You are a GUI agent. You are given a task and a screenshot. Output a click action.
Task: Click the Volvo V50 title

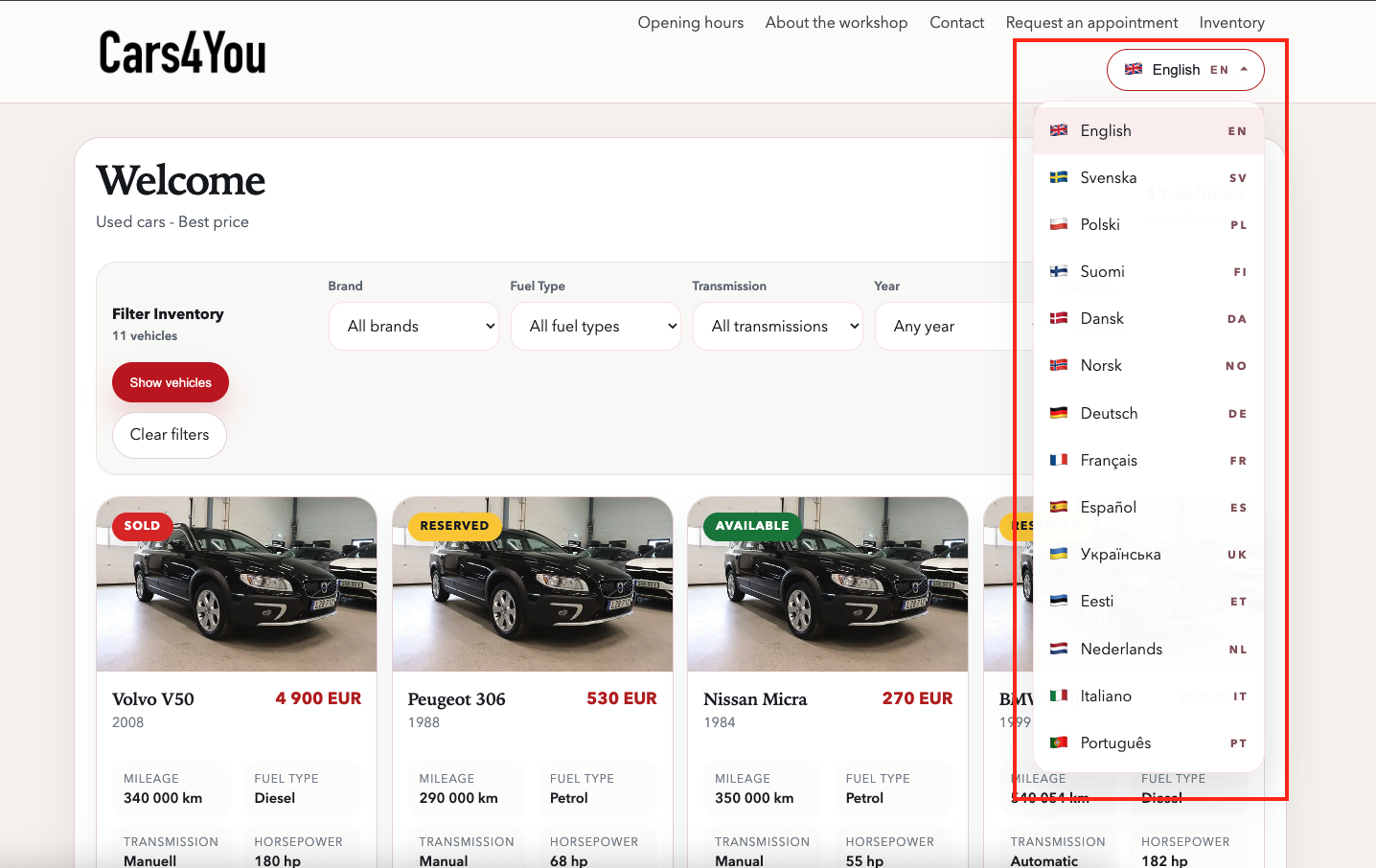tap(153, 699)
